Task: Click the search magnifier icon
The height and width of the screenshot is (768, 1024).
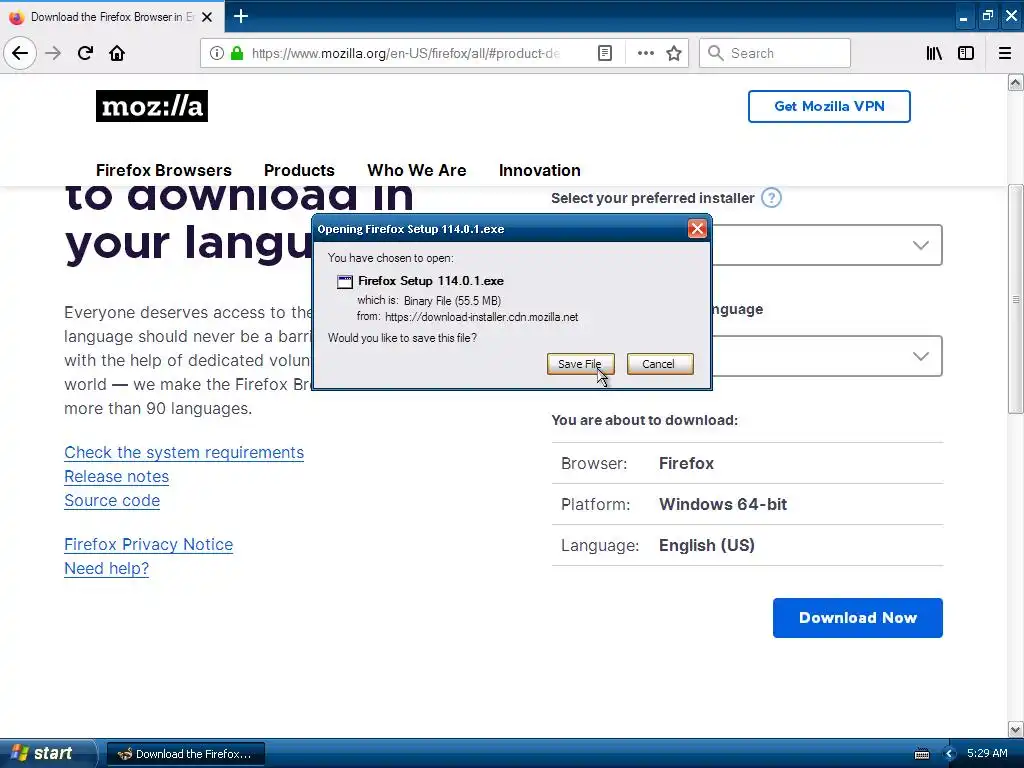Action: [x=716, y=53]
